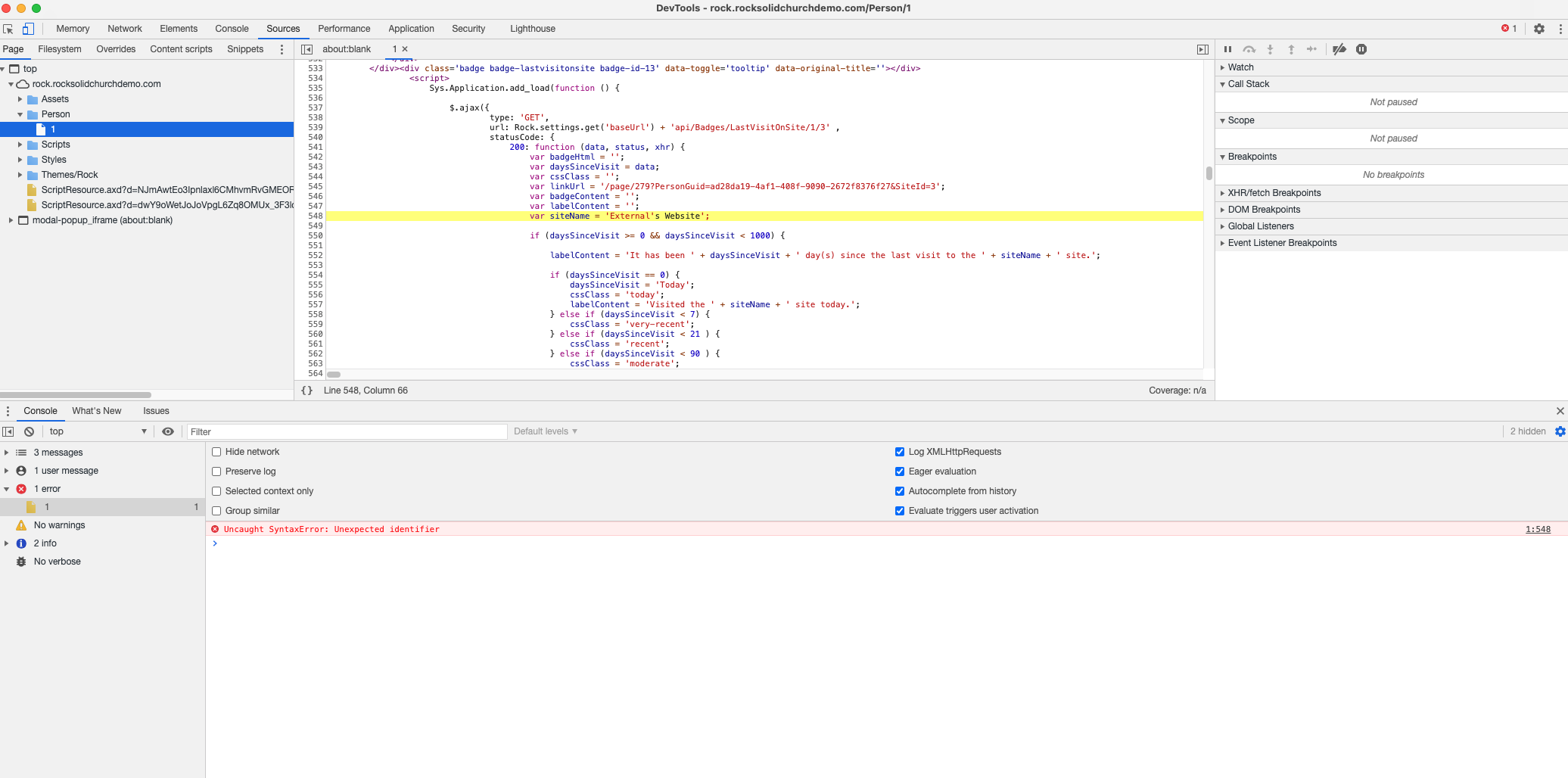Screen dimensions: 1568x778
Task: Enable the Preserve log checkbox
Action: (217, 471)
